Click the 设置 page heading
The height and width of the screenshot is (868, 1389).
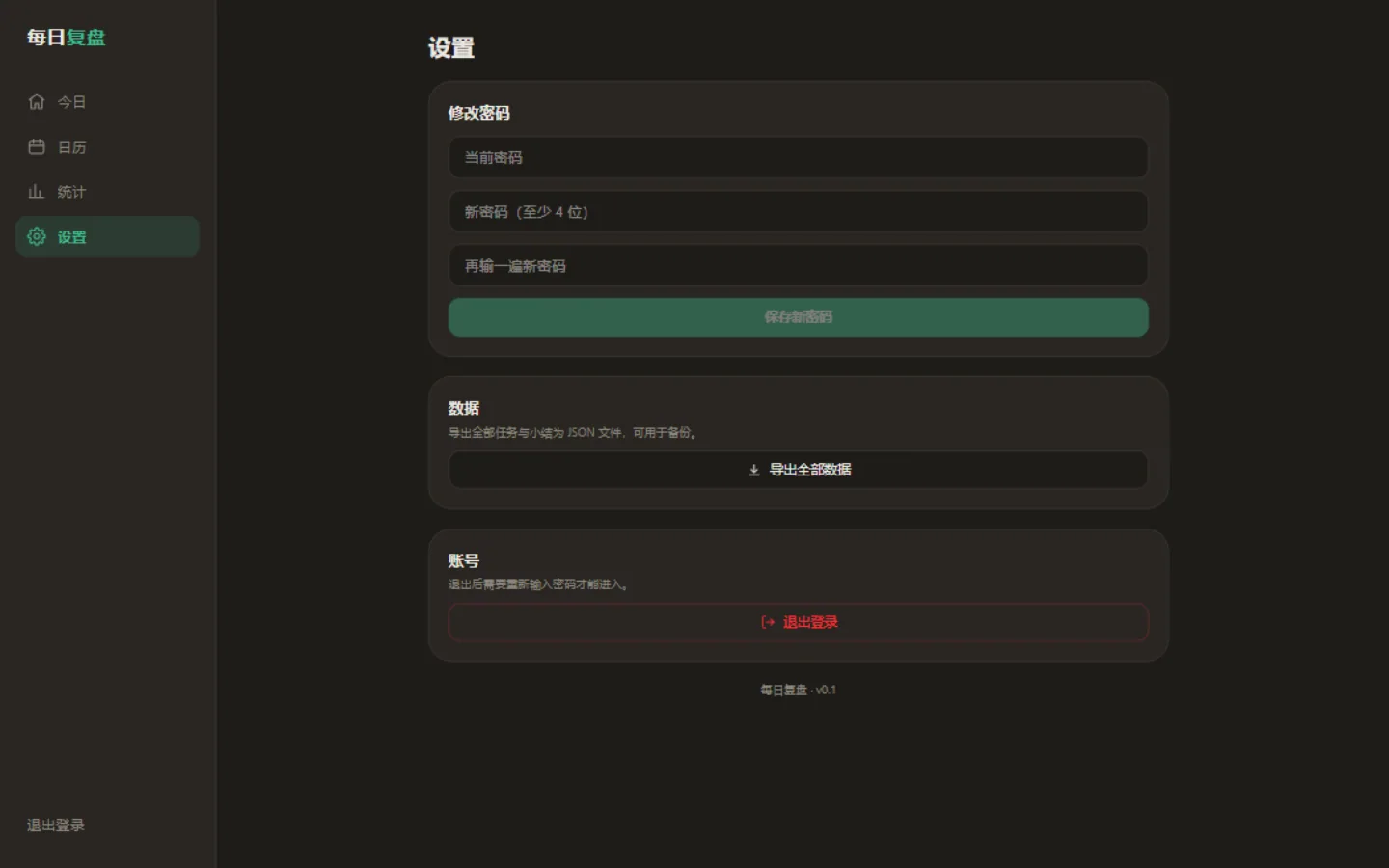pos(451,48)
